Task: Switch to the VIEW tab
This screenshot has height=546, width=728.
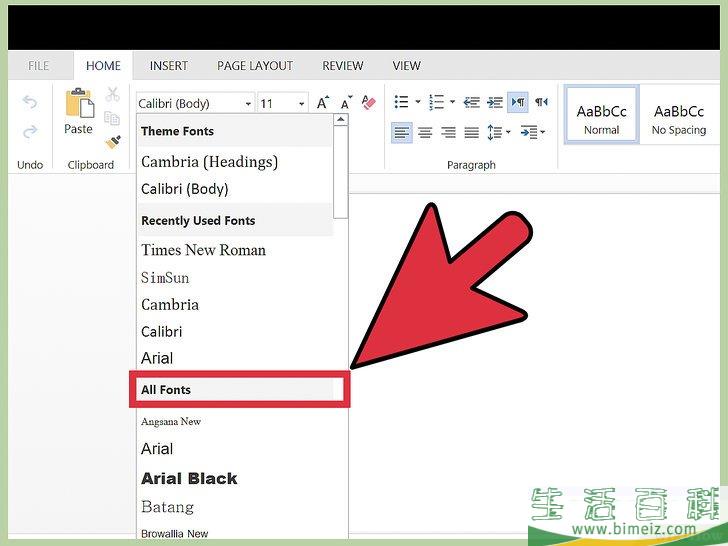Action: tap(406, 66)
